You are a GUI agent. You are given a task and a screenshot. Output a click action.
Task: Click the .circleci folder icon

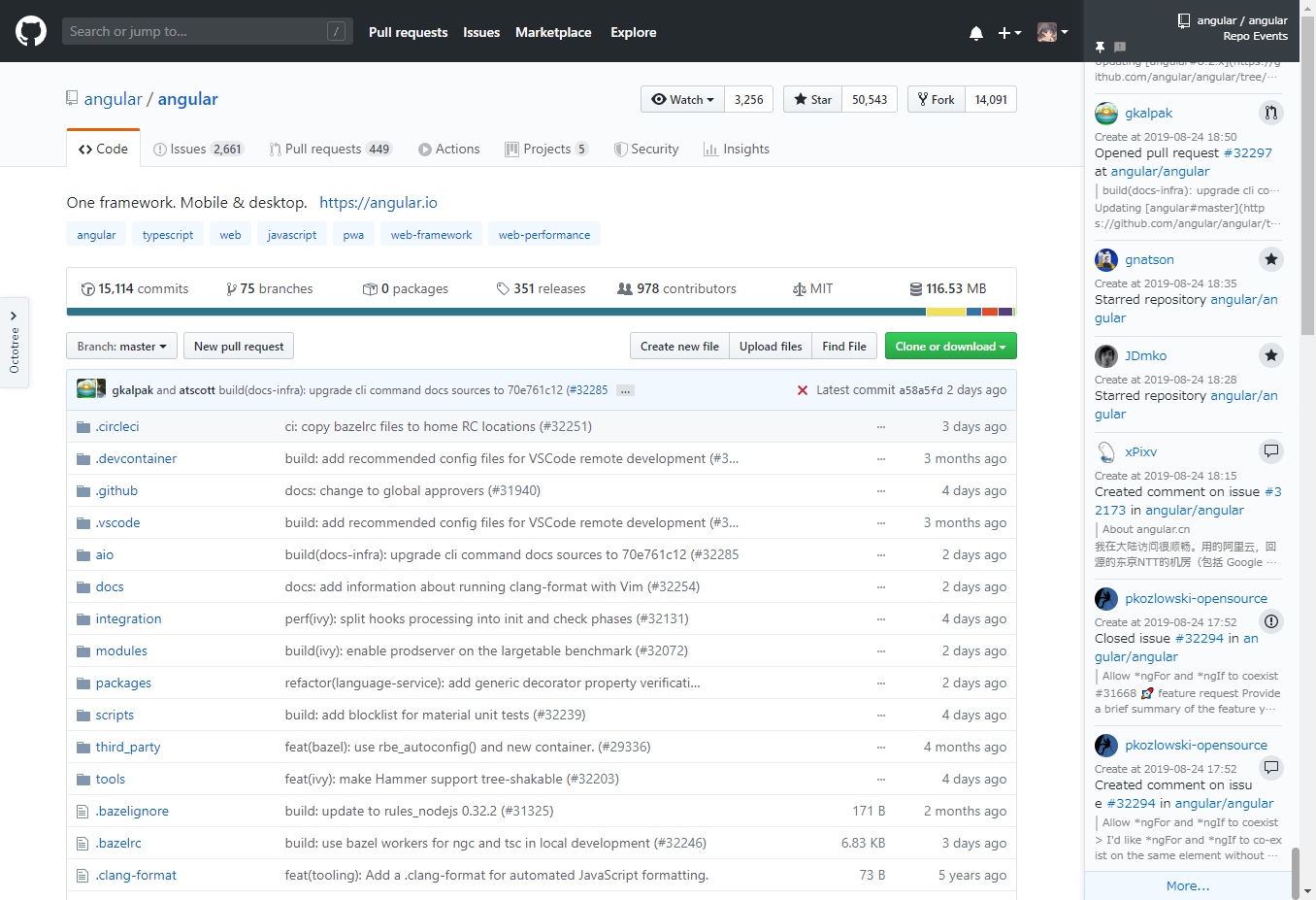83,427
